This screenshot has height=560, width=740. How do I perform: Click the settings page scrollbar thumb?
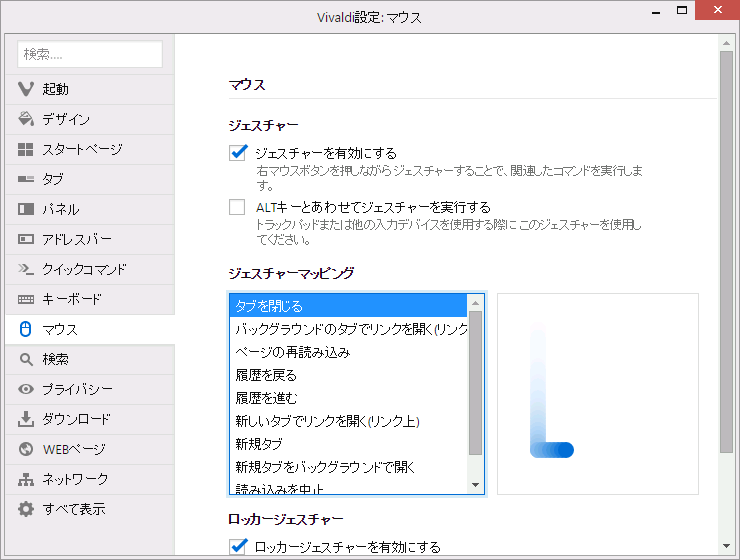[x=726, y=252]
